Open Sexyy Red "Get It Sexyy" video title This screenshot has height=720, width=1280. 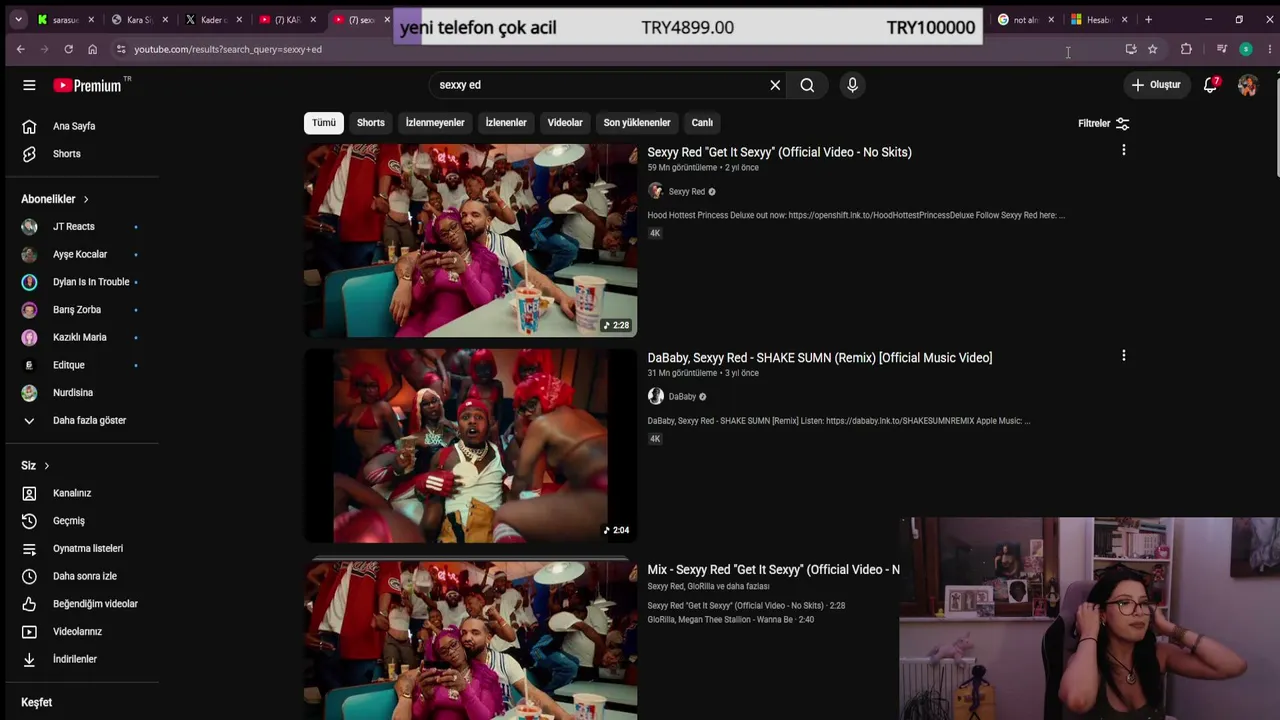point(779,152)
